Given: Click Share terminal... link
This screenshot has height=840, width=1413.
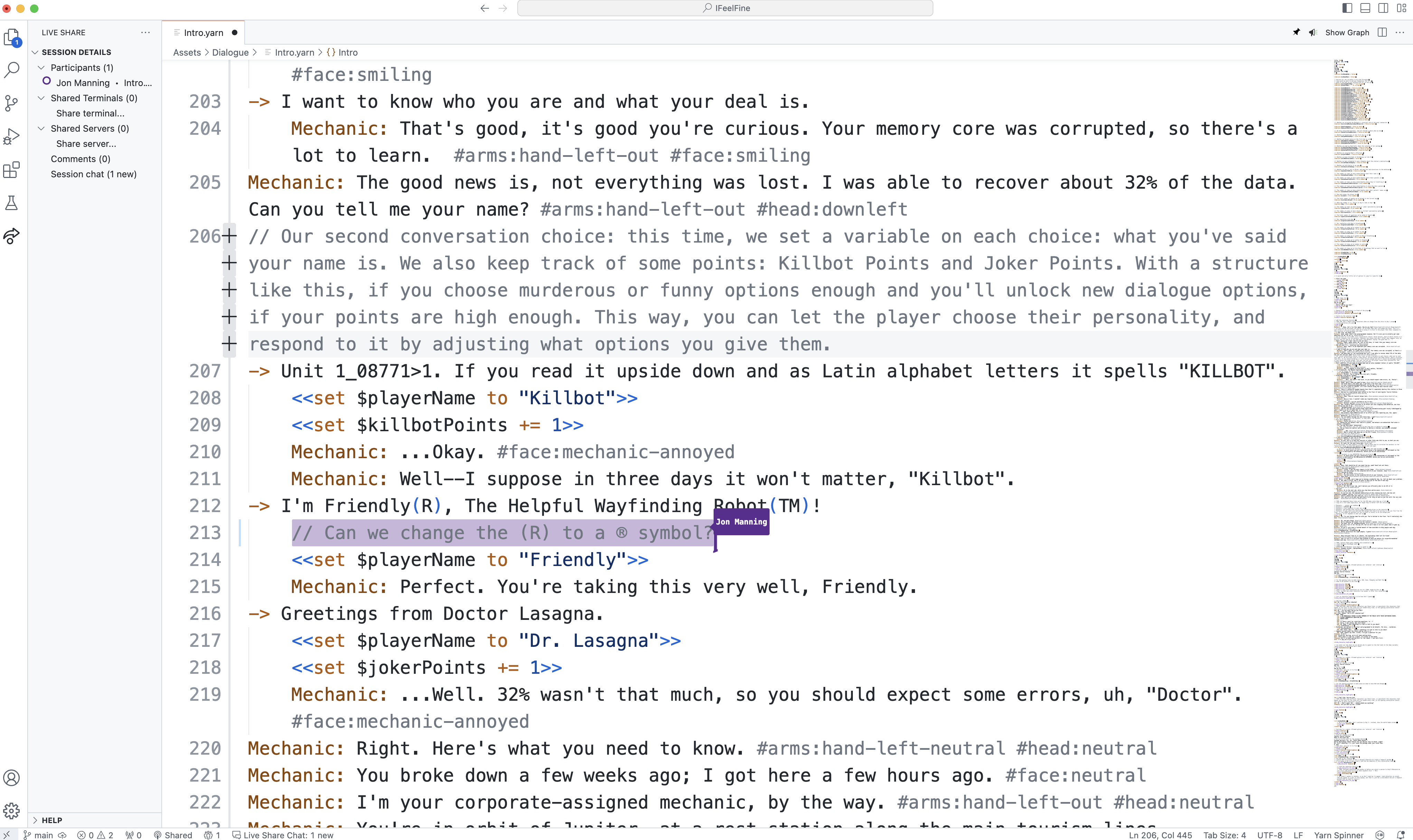Looking at the screenshot, I should 90,113.
